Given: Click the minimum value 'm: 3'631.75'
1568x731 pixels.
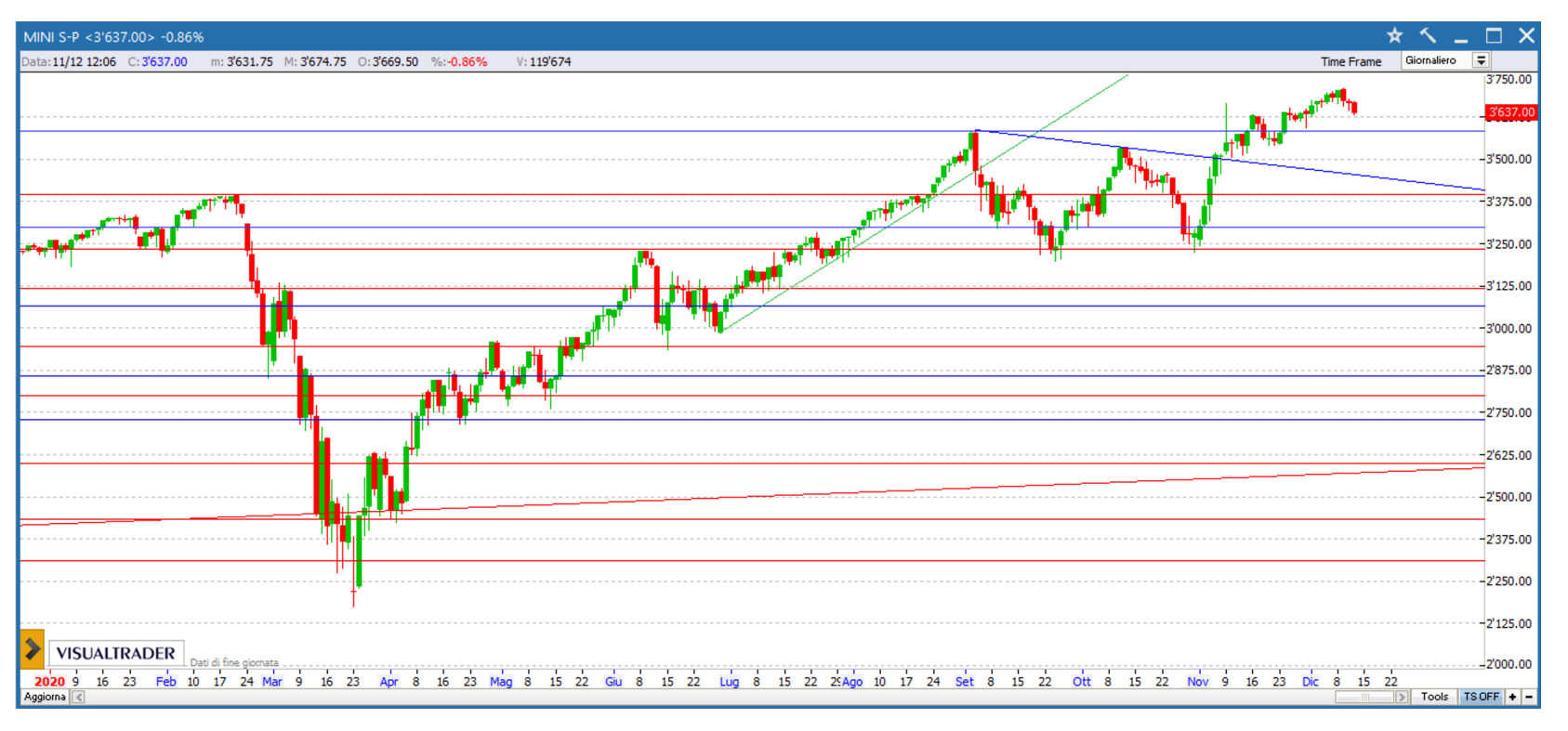Looking at the screenshot, I should pos(242,61).
